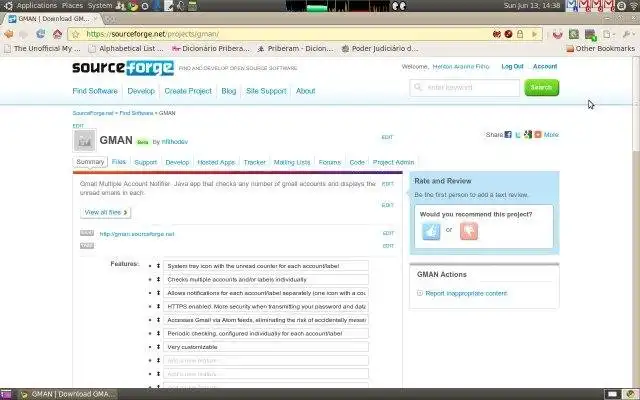This screenshot has height=400, width=640.
Task: Open the Forums tab
Action: coord(329,162)
